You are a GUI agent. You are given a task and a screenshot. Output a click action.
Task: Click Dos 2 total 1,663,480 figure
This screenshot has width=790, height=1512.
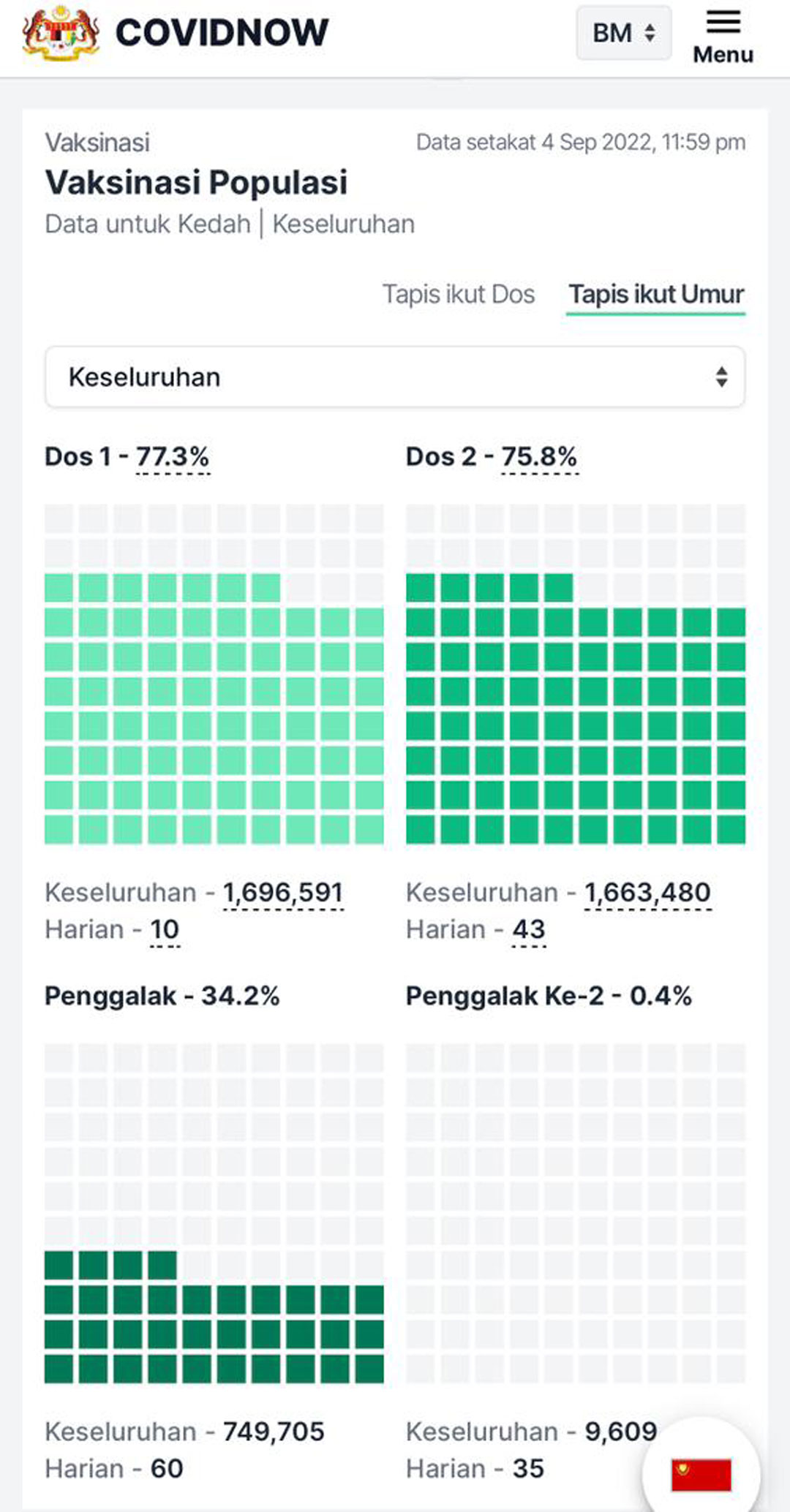click(x=647, y=893)
